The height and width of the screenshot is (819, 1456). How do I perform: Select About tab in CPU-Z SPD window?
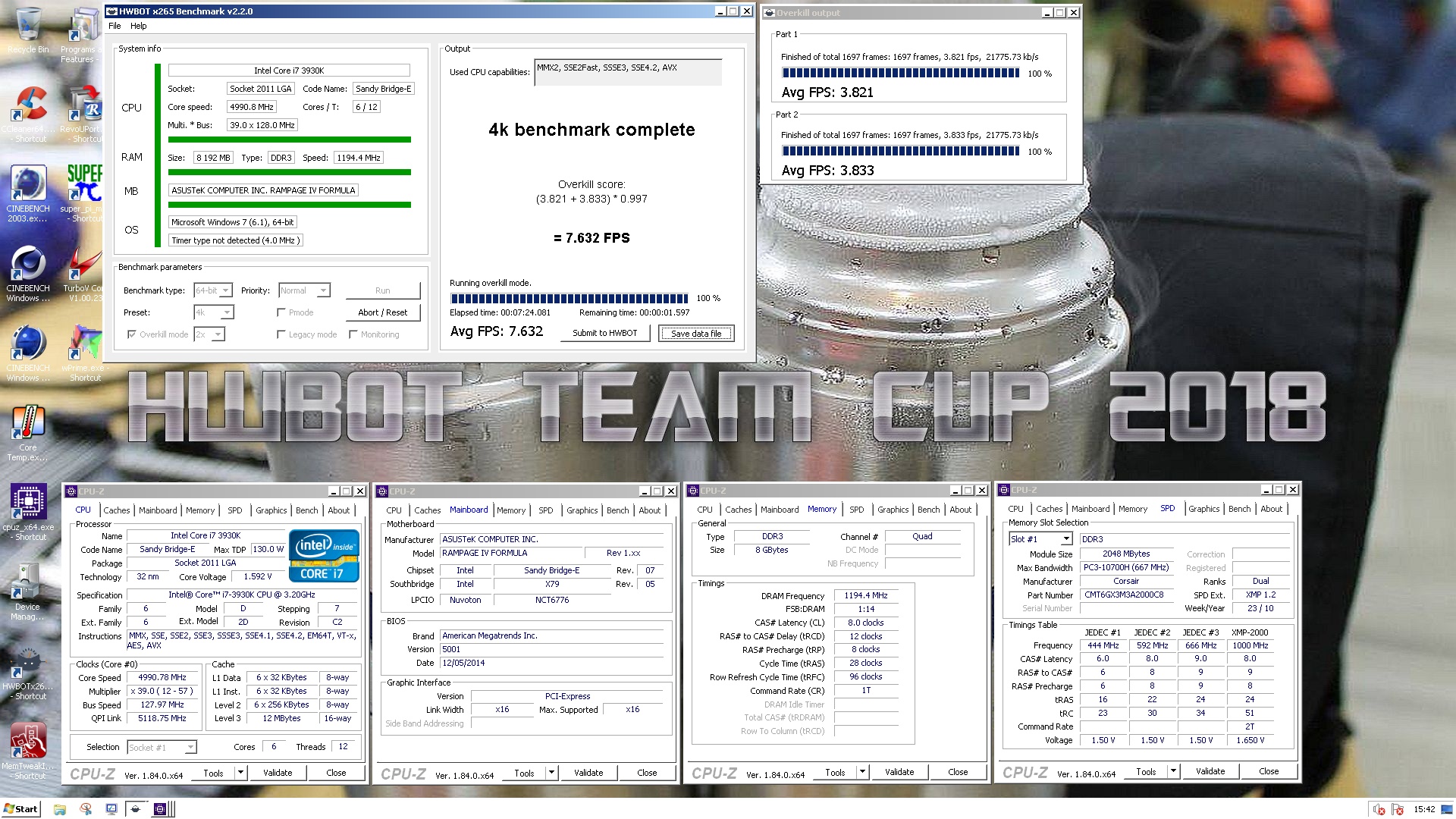[1272, 509]
